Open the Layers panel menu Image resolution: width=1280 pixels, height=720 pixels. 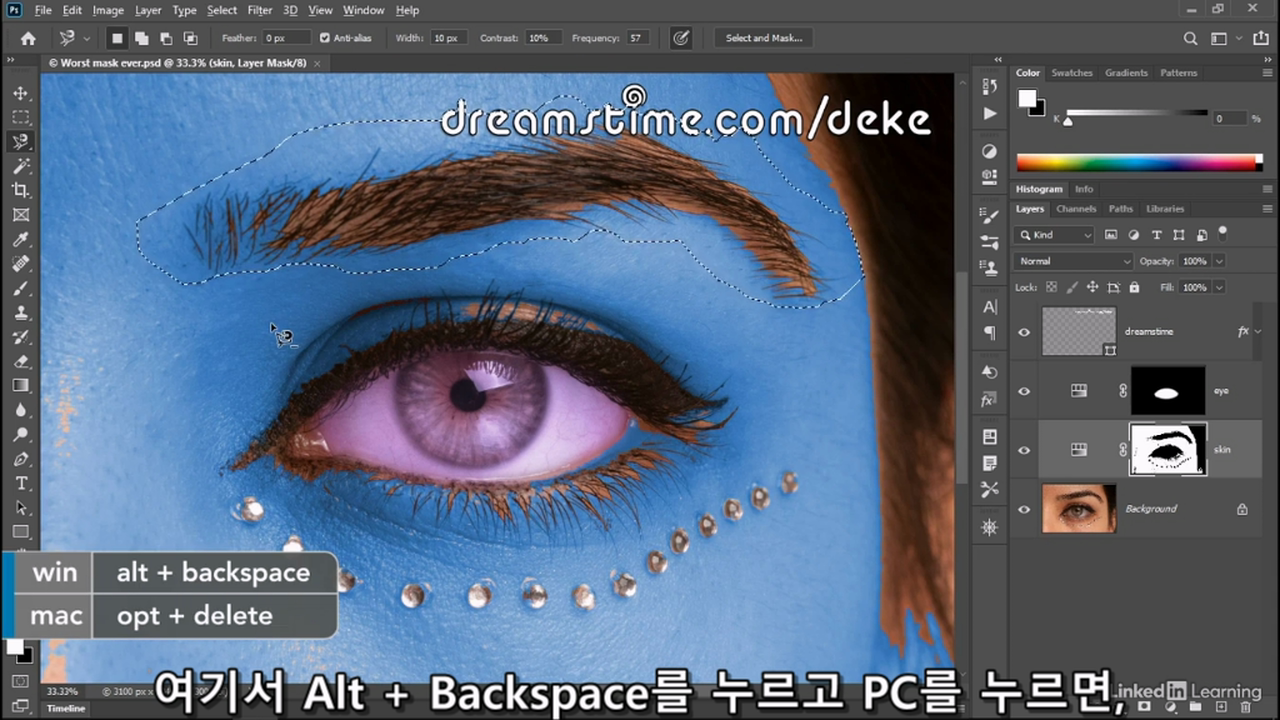(x=1267, y=209)
